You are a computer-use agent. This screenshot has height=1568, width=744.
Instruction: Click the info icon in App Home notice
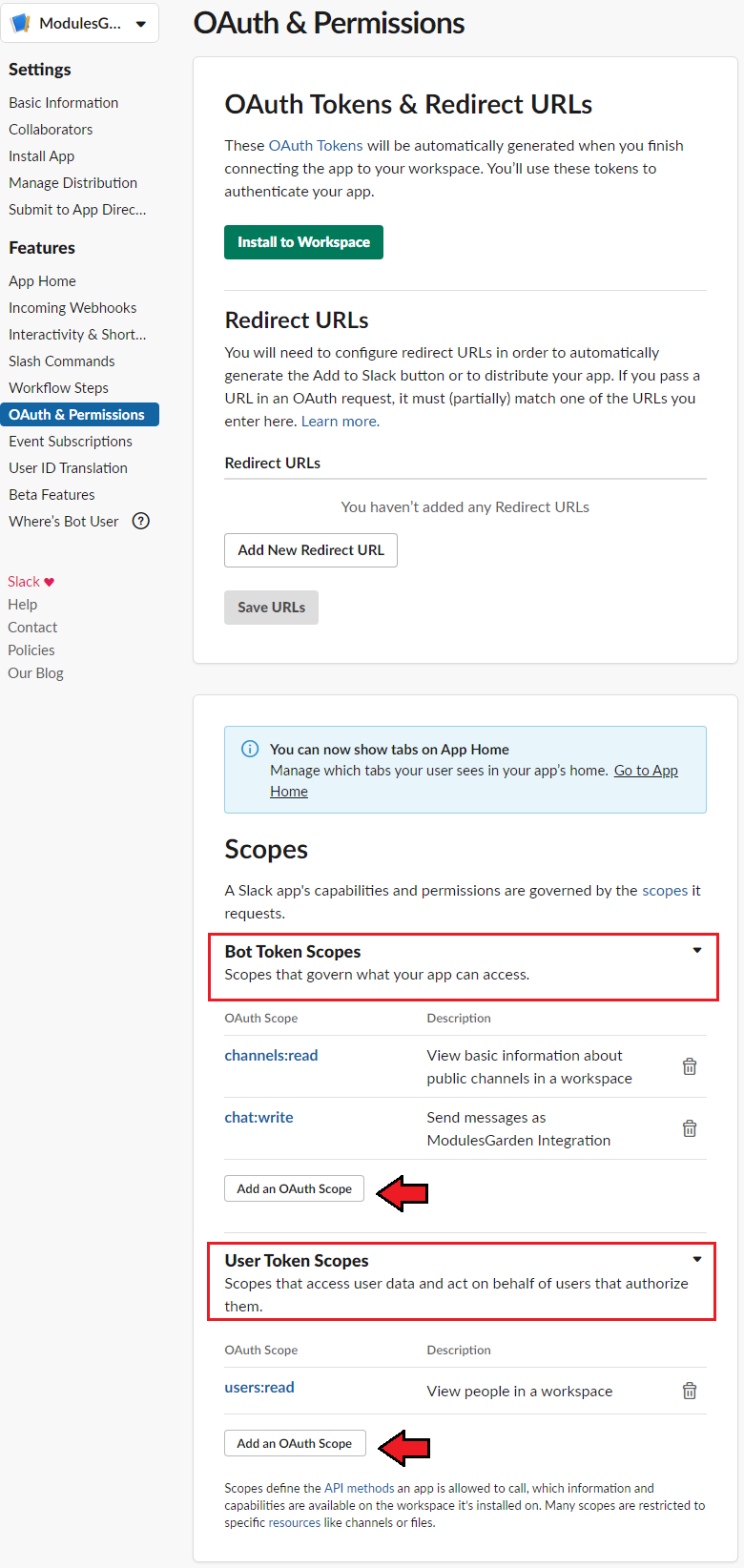250,749
